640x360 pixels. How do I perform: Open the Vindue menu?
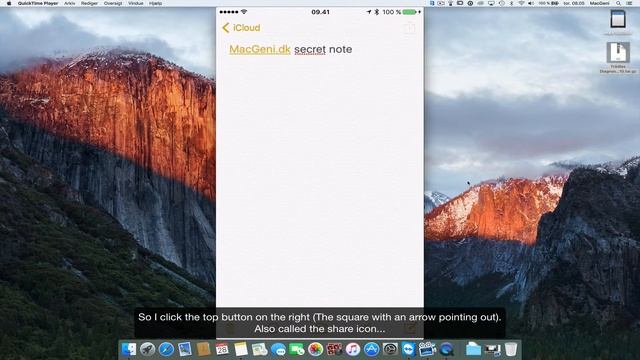(x=136, y=3)
